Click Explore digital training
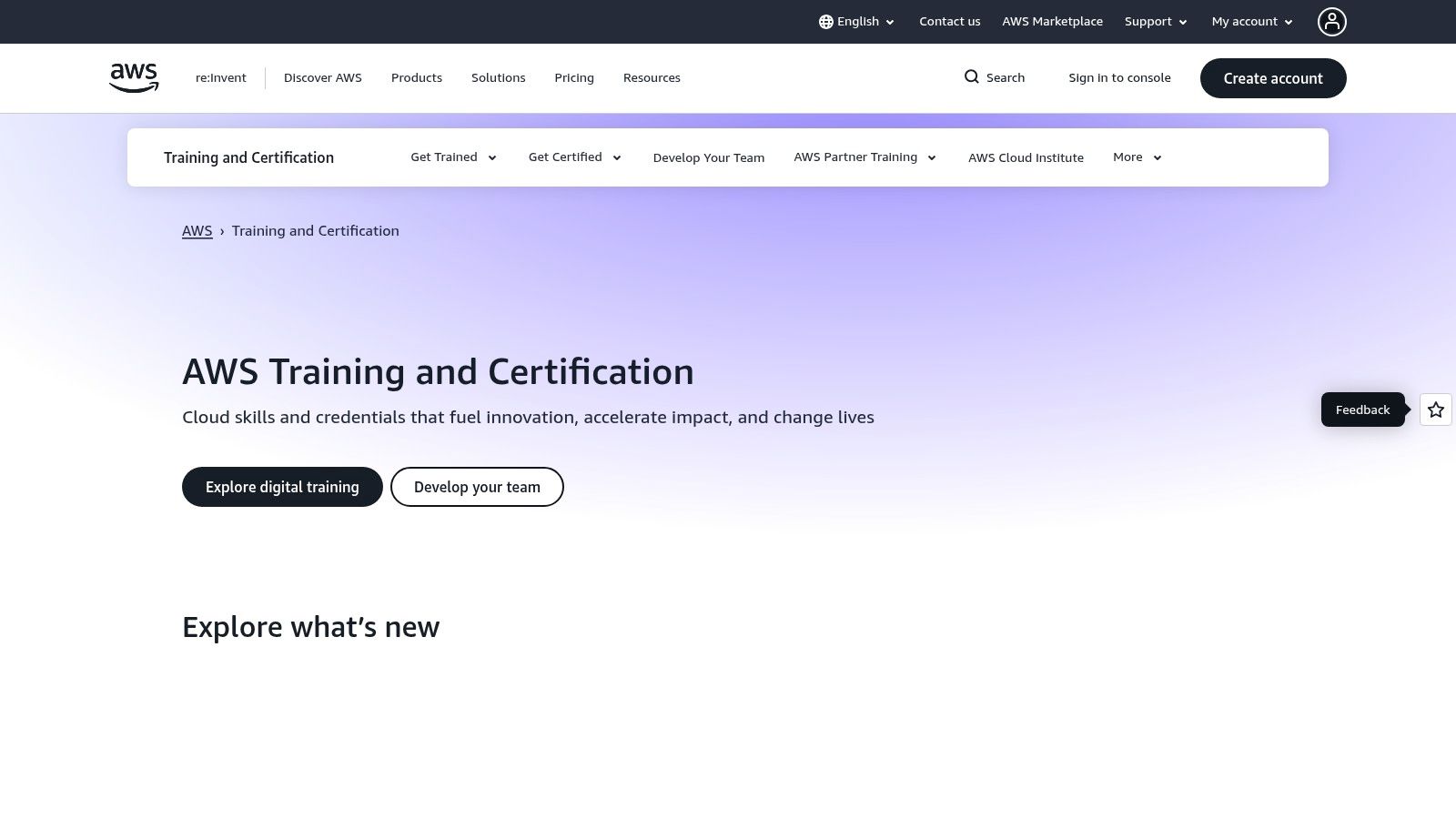The image size is (1456, 819). coord(282,487)
